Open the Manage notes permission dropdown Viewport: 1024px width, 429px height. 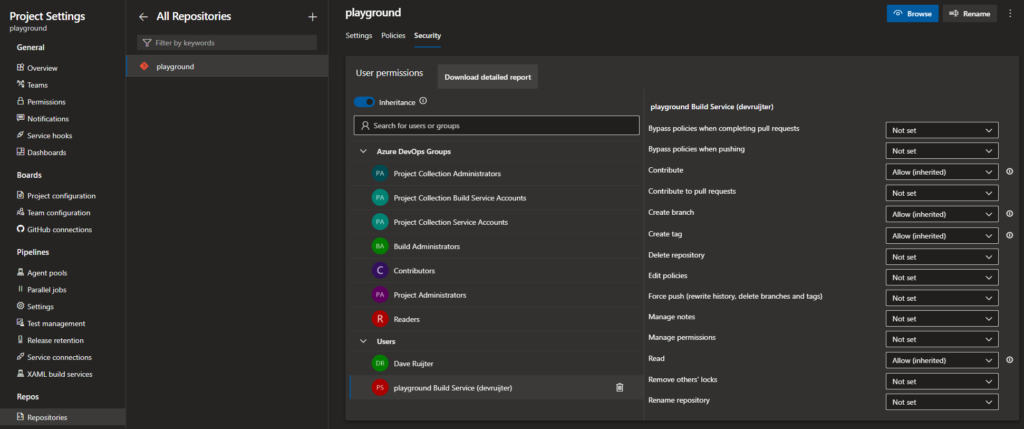(942, 319)
